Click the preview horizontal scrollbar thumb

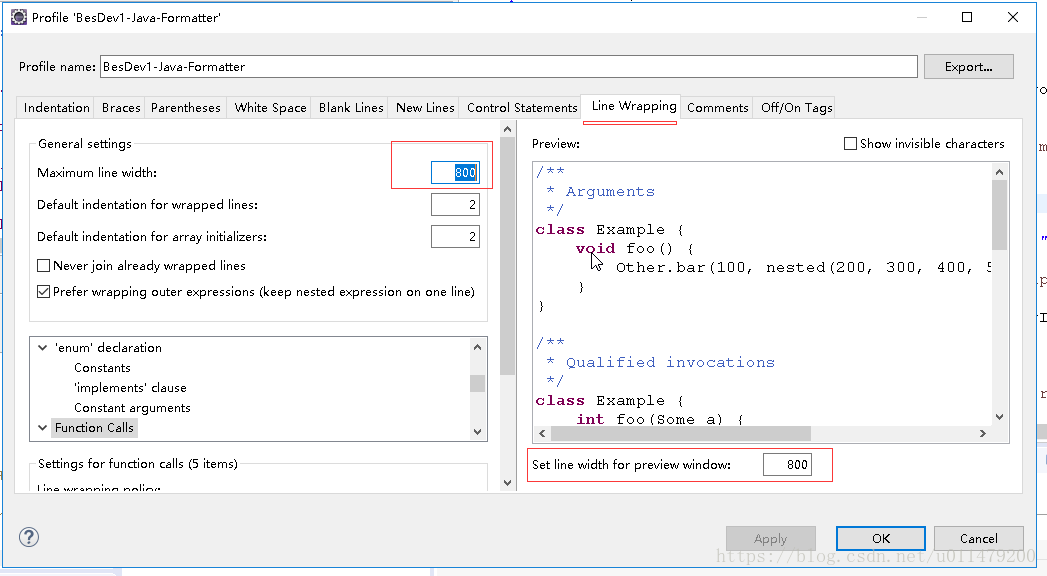[x=680, y=433]
